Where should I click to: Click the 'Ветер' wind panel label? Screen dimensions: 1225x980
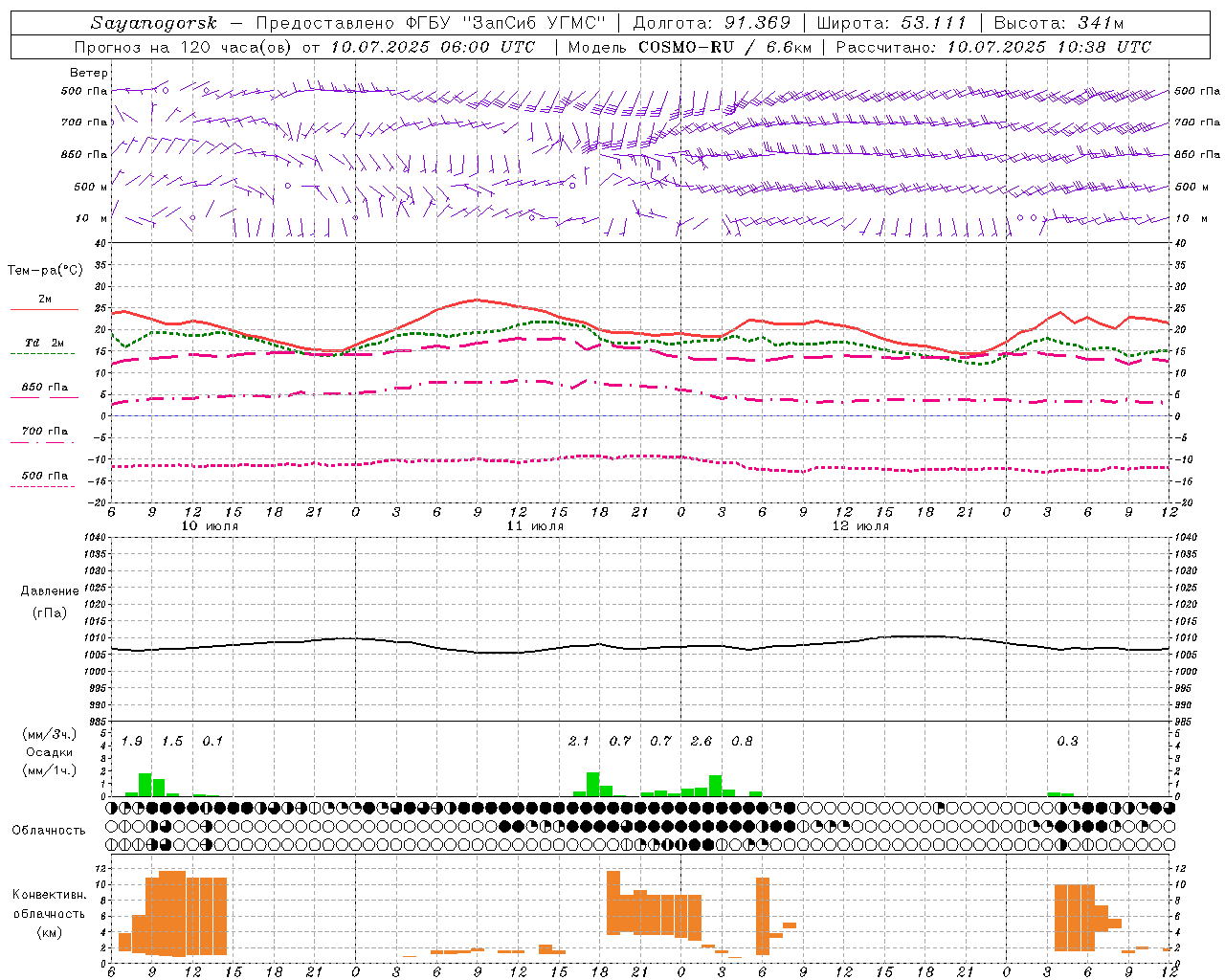pyautogui.click(x=89, y=73)
